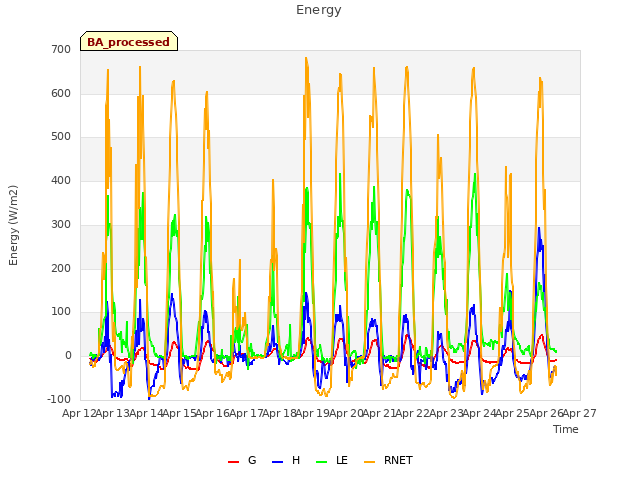Click the Energy (W/m2) y-axis label
Screen dimensions: 640x480
13,225
